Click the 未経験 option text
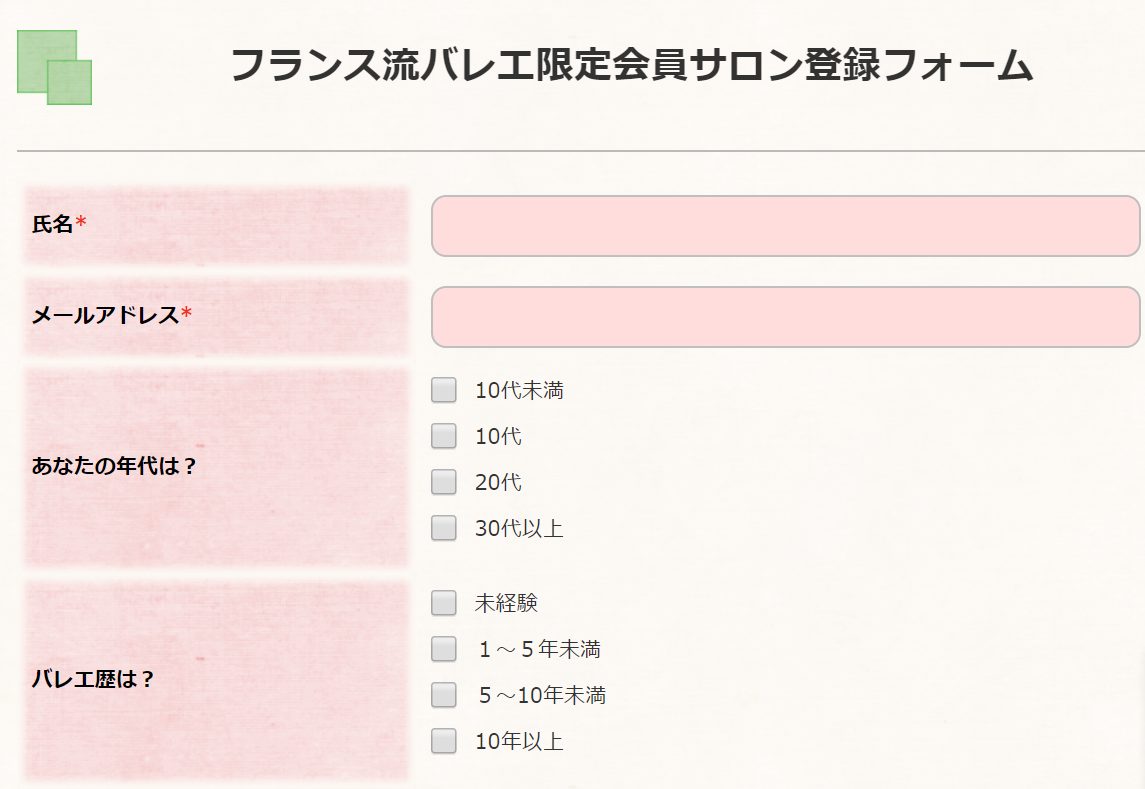This screenshot has width=1145, height=789. coord(506,603)
